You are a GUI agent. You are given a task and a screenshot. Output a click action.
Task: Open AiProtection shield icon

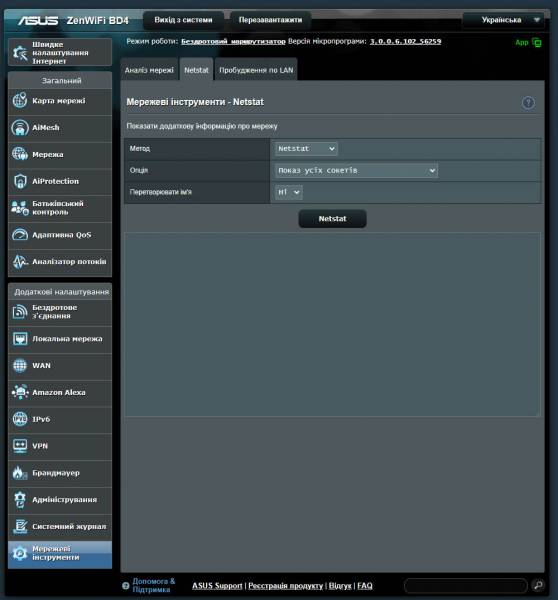pyautogui.click(x=20, y=181)
